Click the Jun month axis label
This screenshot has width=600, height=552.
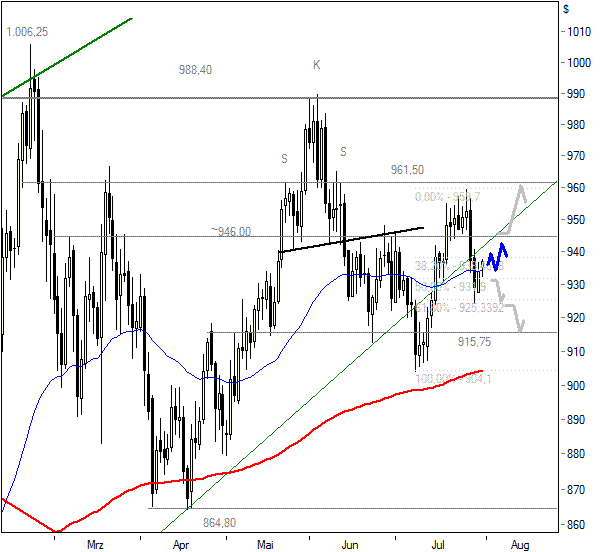350,544
